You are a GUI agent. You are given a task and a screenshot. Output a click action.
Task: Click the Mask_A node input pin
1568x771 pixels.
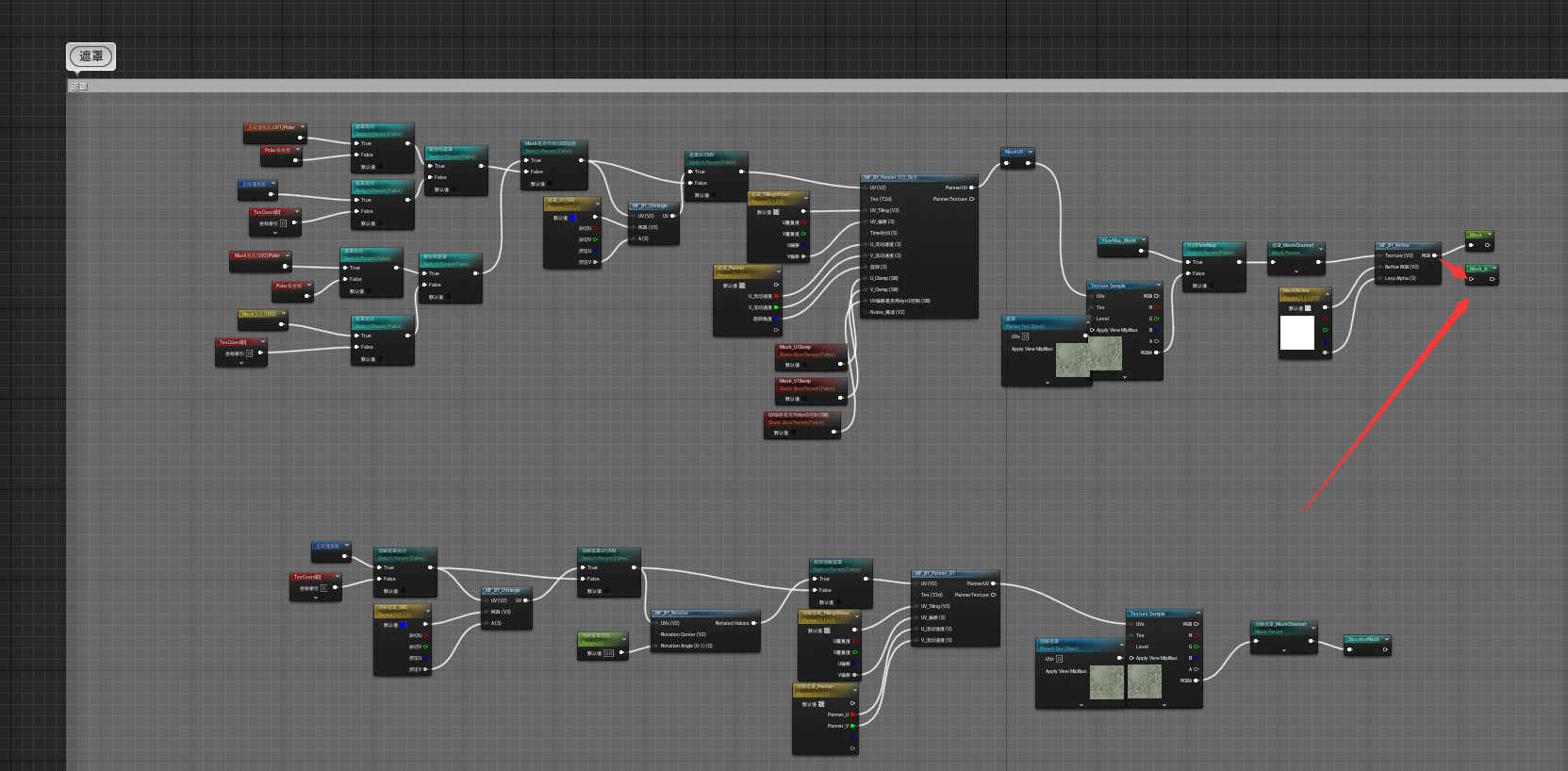pyautogui.click(x=1472, y=279)
